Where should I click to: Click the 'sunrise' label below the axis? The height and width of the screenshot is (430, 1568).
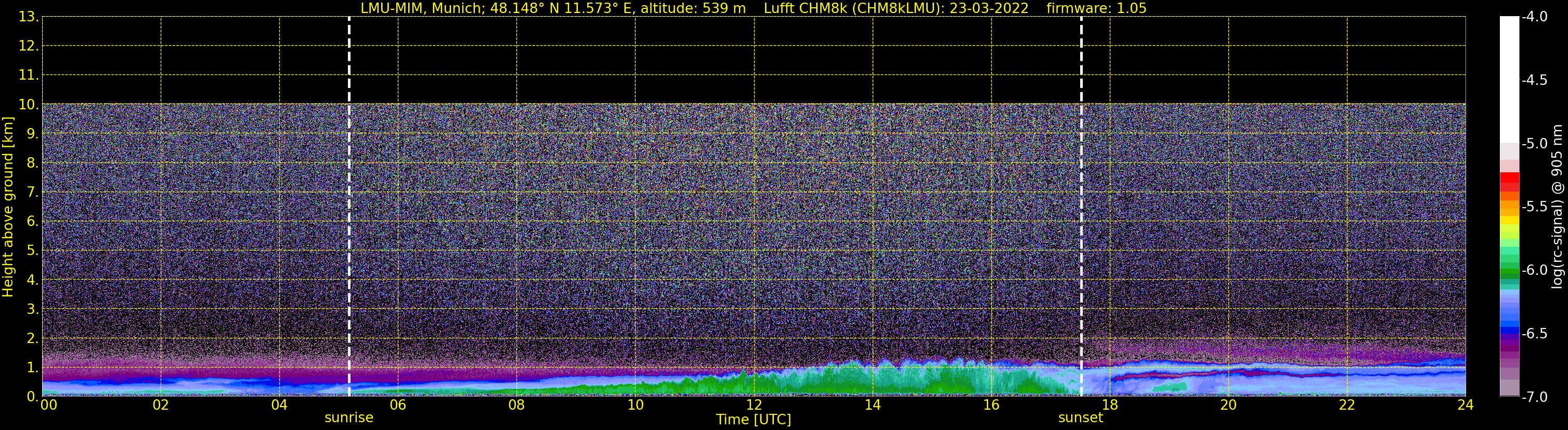pyautogui.click(x=349, y=418)
